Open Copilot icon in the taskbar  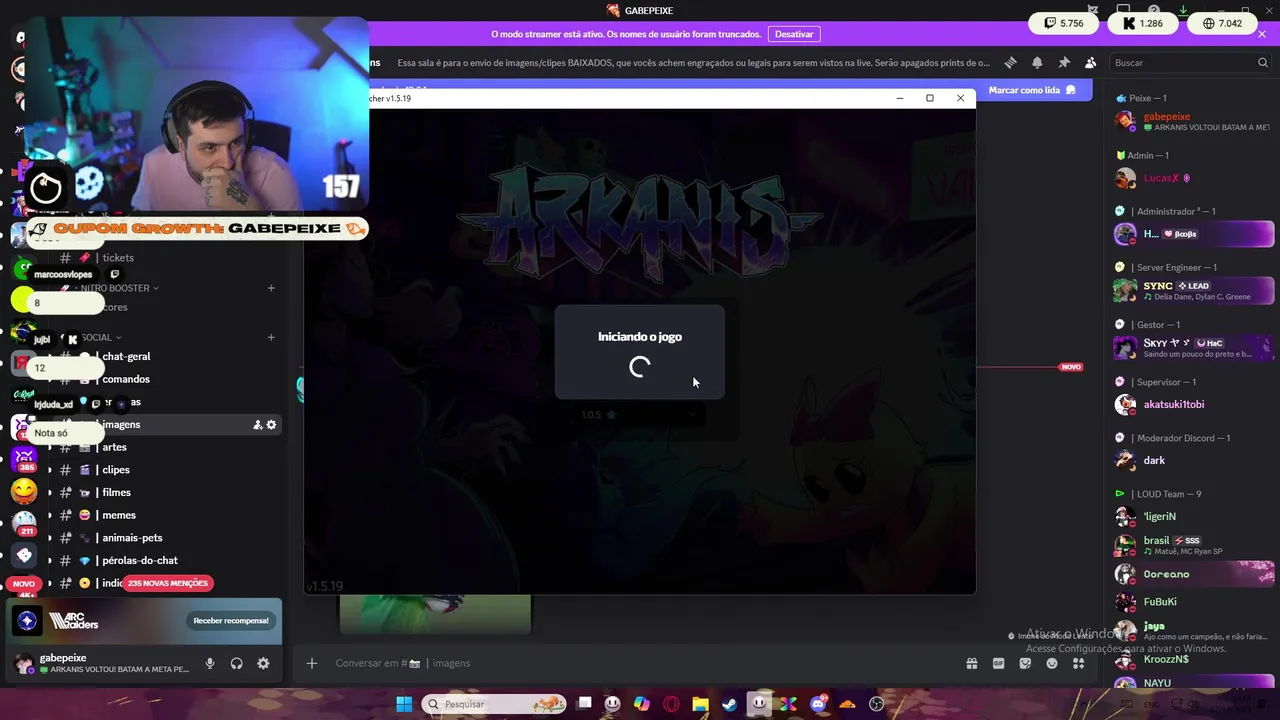[x=641, y=704]
